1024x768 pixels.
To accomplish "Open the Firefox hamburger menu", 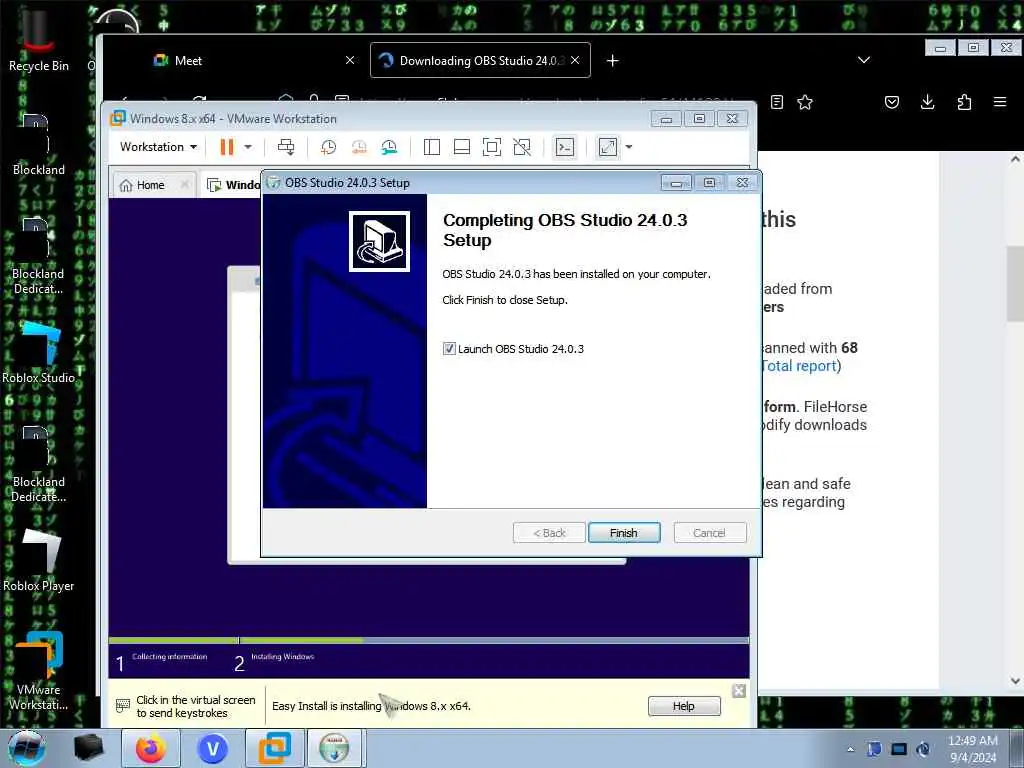I will click(x=1000, y=102).
